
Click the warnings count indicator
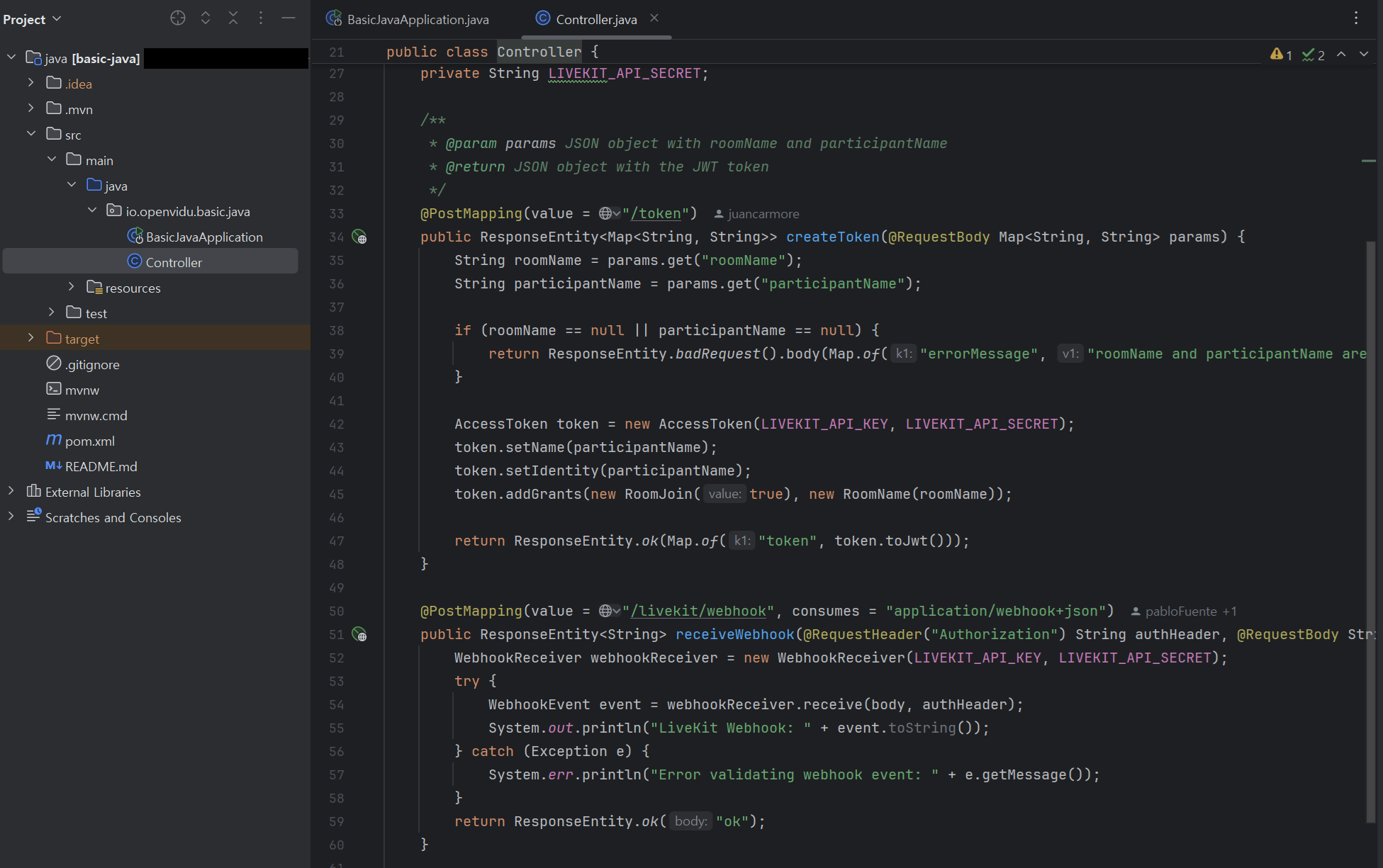click(x=1282, y=55)
